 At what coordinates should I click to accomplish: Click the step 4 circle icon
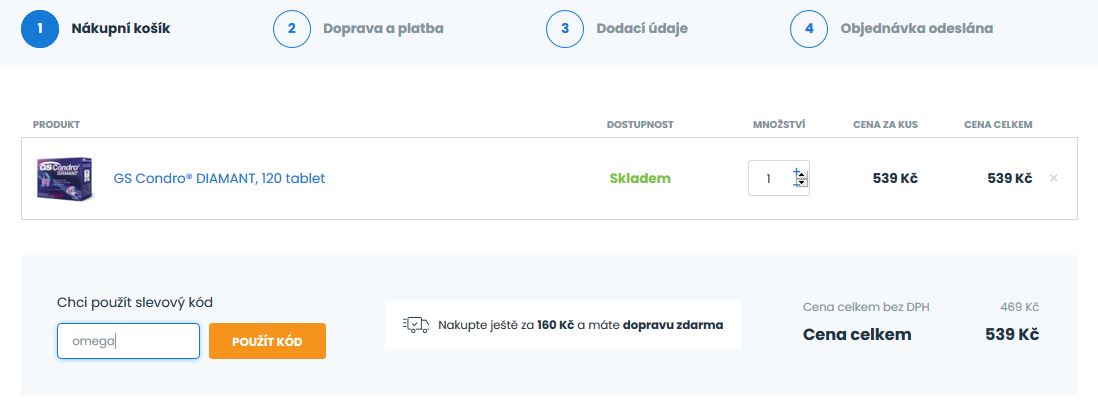coord(809,28)
